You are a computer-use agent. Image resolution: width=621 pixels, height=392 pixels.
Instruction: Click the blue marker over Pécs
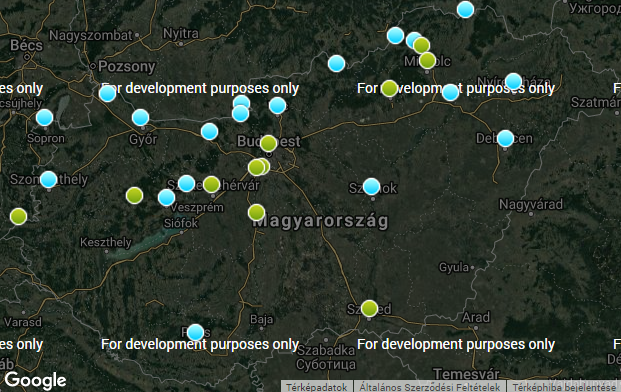[195, 332]
